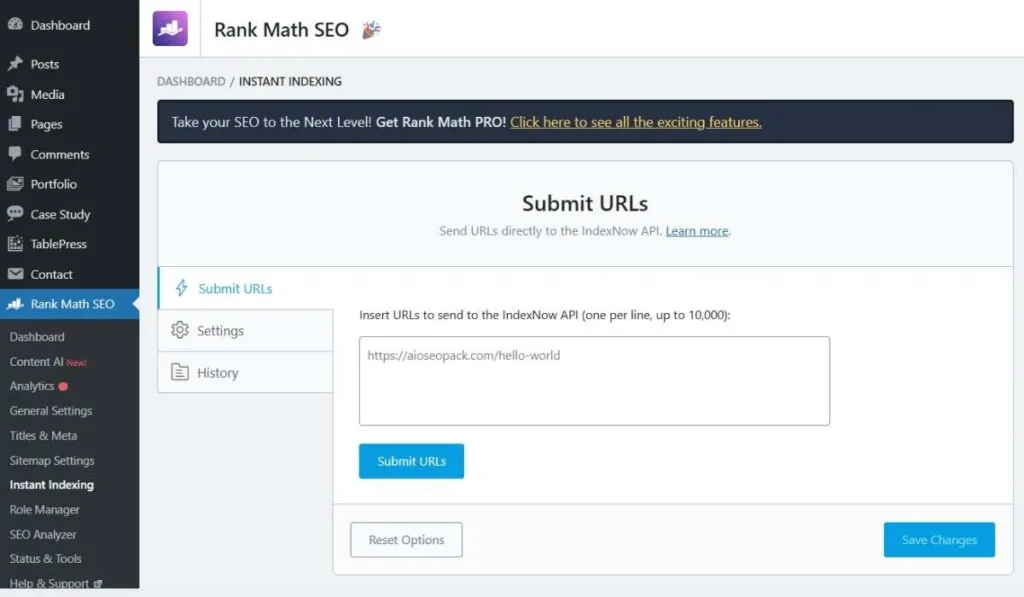Click the Contact envelope icon
The image size is (1024, 597).
point(16,274)
